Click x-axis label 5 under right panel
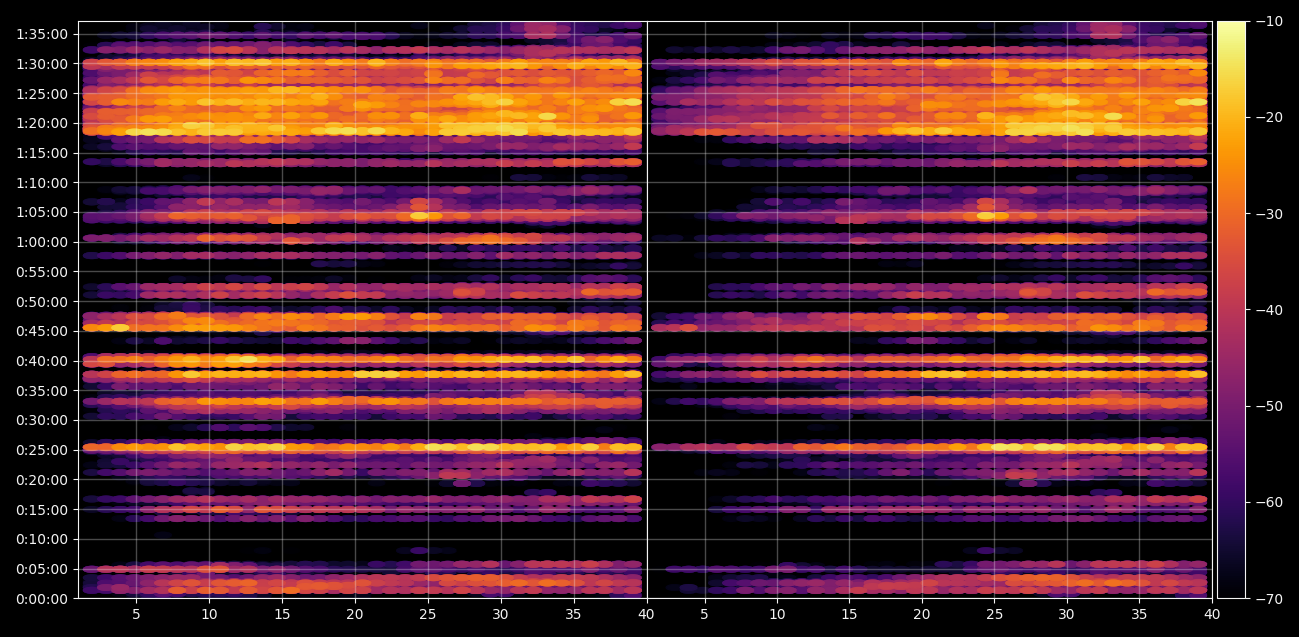Image resolution: width=1299 pixels, height=637 pixels. click(x=704, y=614)
